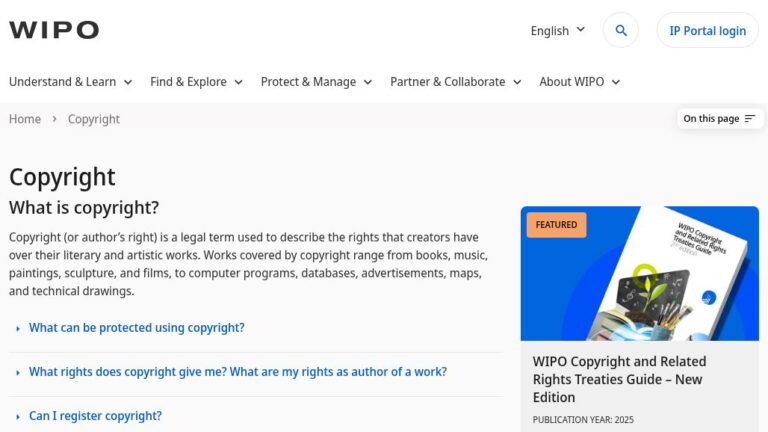Click the WIPO logo

tap(54, 30)
